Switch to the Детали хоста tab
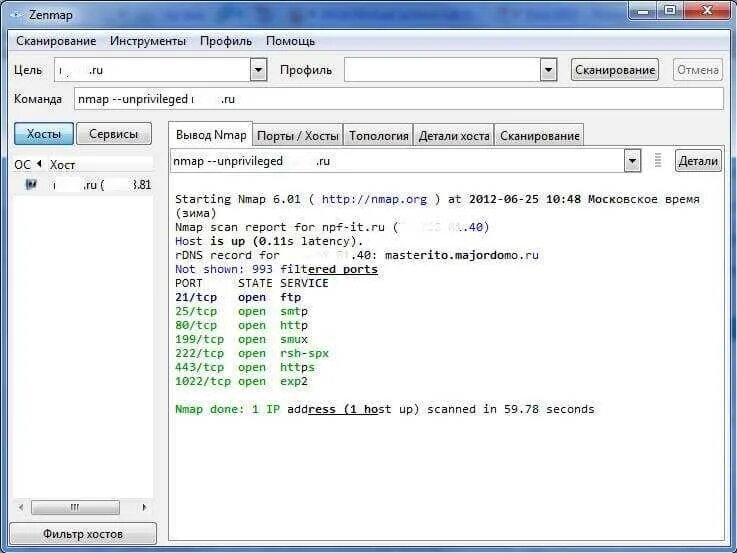 tap(454, 136)
